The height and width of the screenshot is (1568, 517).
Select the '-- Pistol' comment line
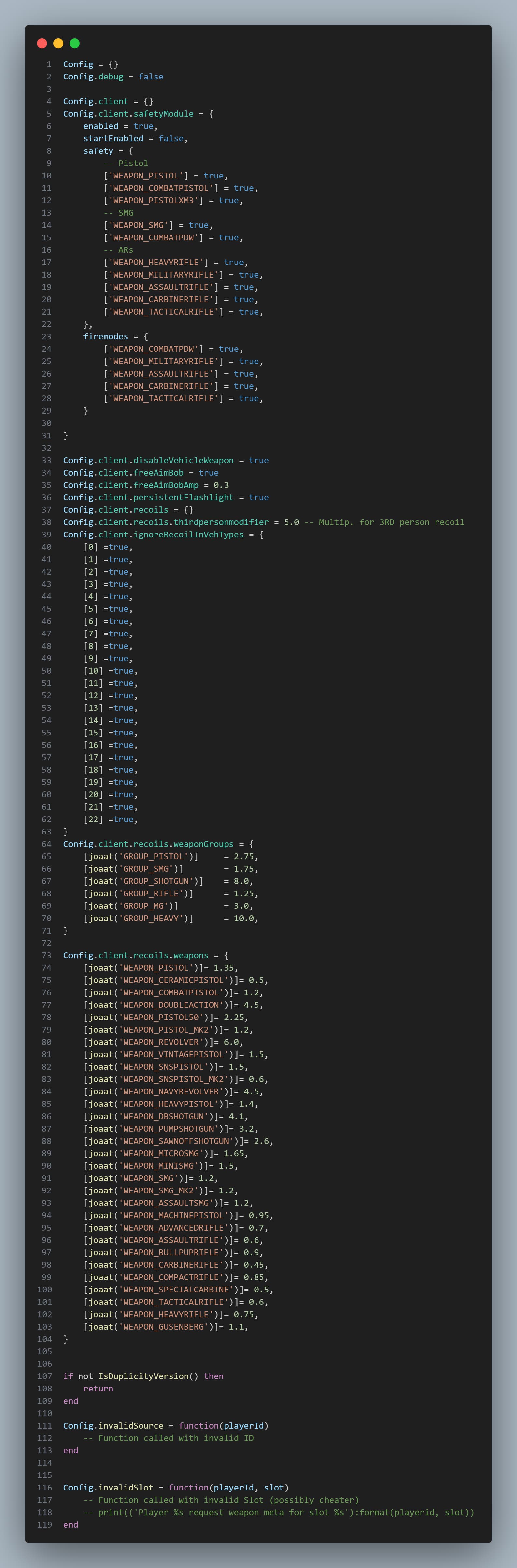(x=126, y=163)
